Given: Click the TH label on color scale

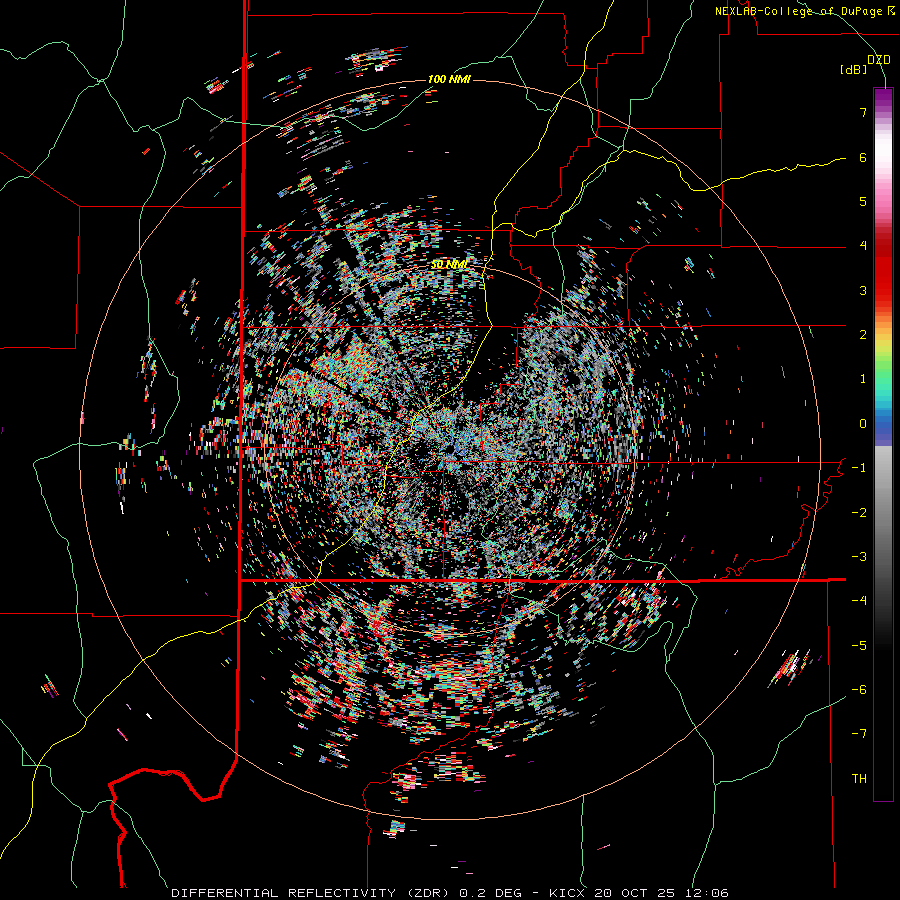Looking at the screenshot, I should 859,779.
